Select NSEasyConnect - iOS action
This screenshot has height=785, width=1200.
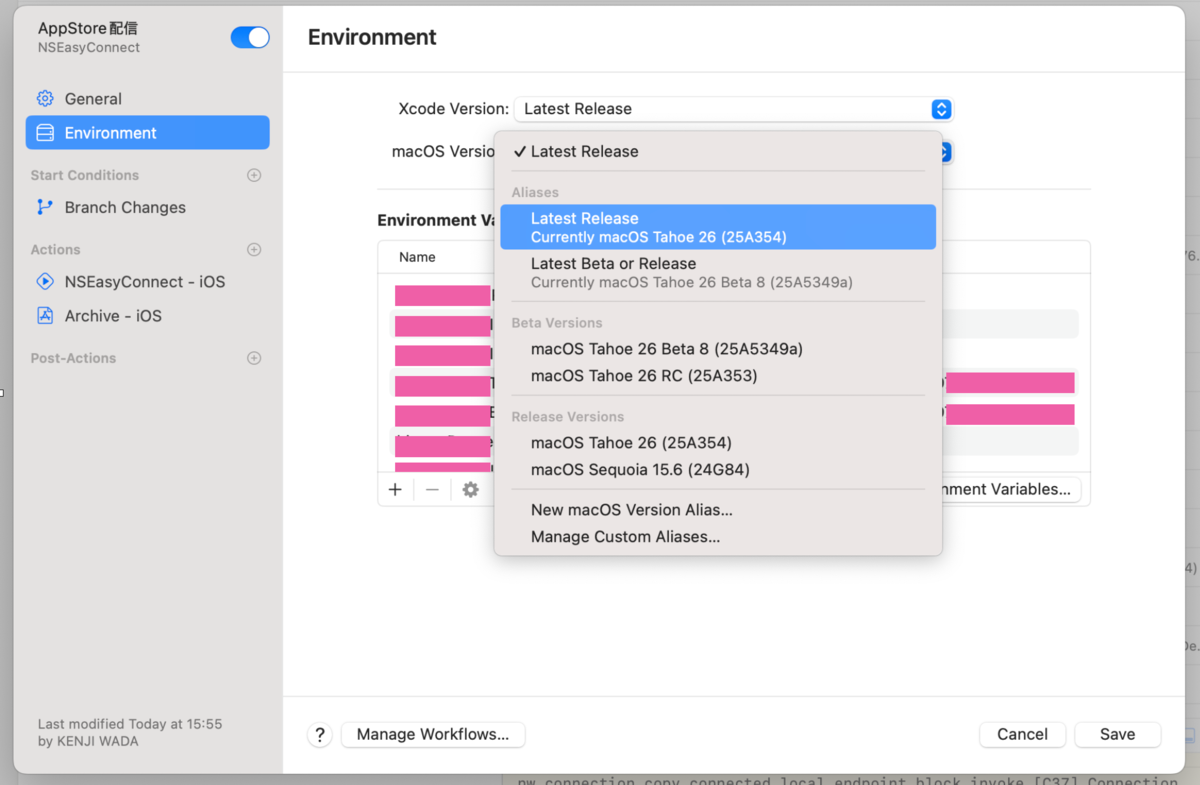[x=147, y=282]
